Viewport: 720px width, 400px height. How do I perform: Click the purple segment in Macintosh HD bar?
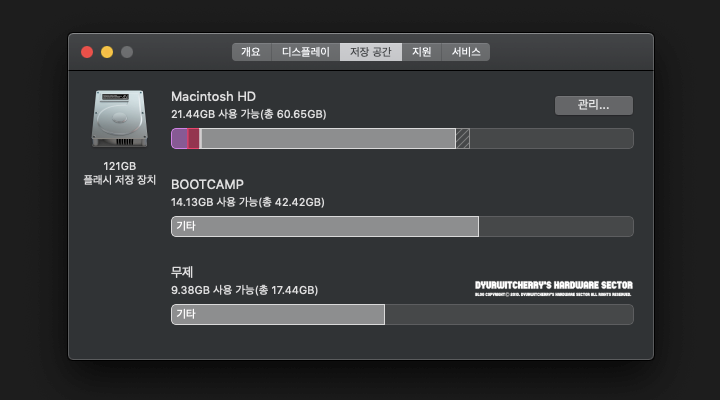(180, 139)
